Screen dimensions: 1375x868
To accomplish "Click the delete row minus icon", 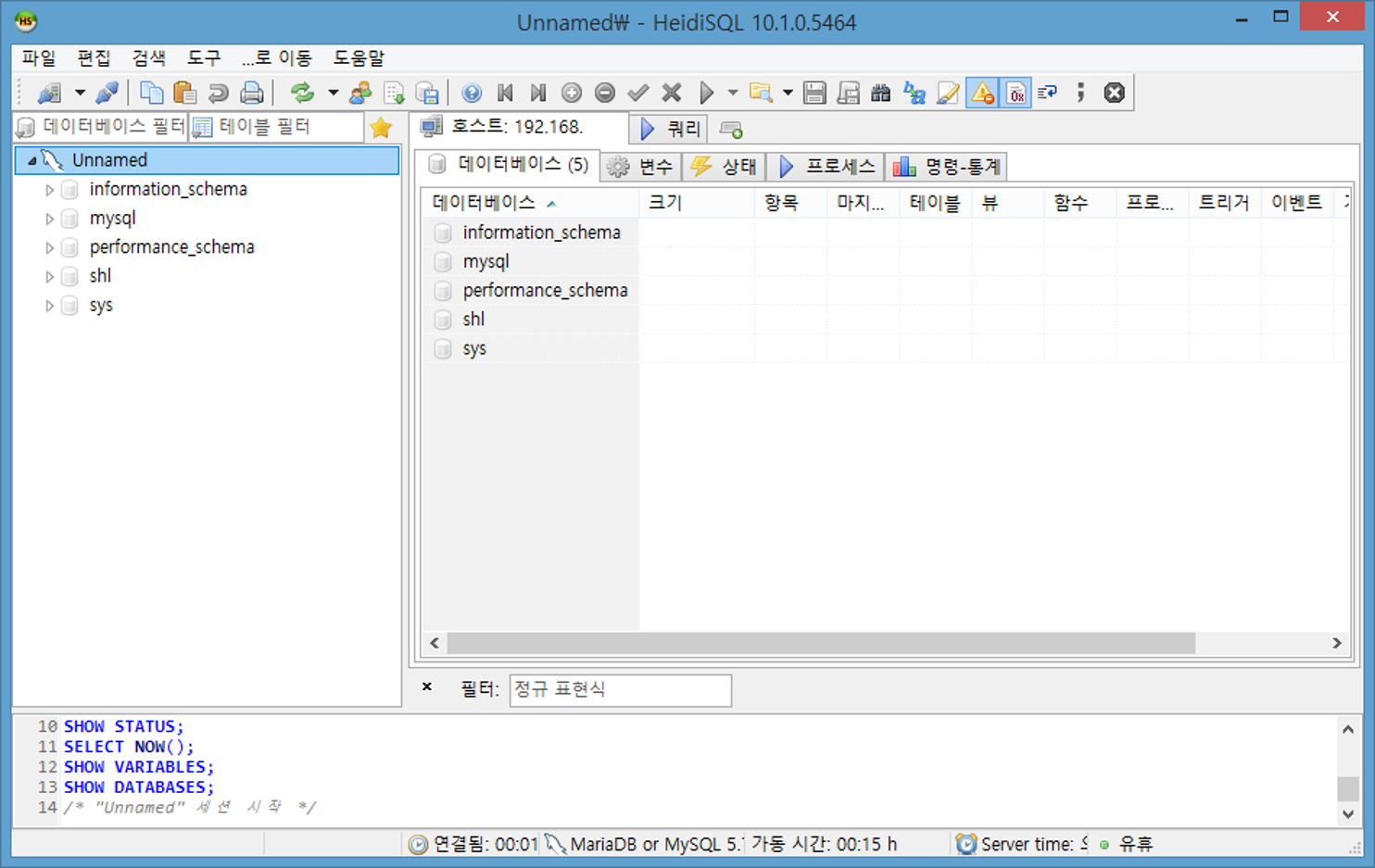I will tap(605, 93).
